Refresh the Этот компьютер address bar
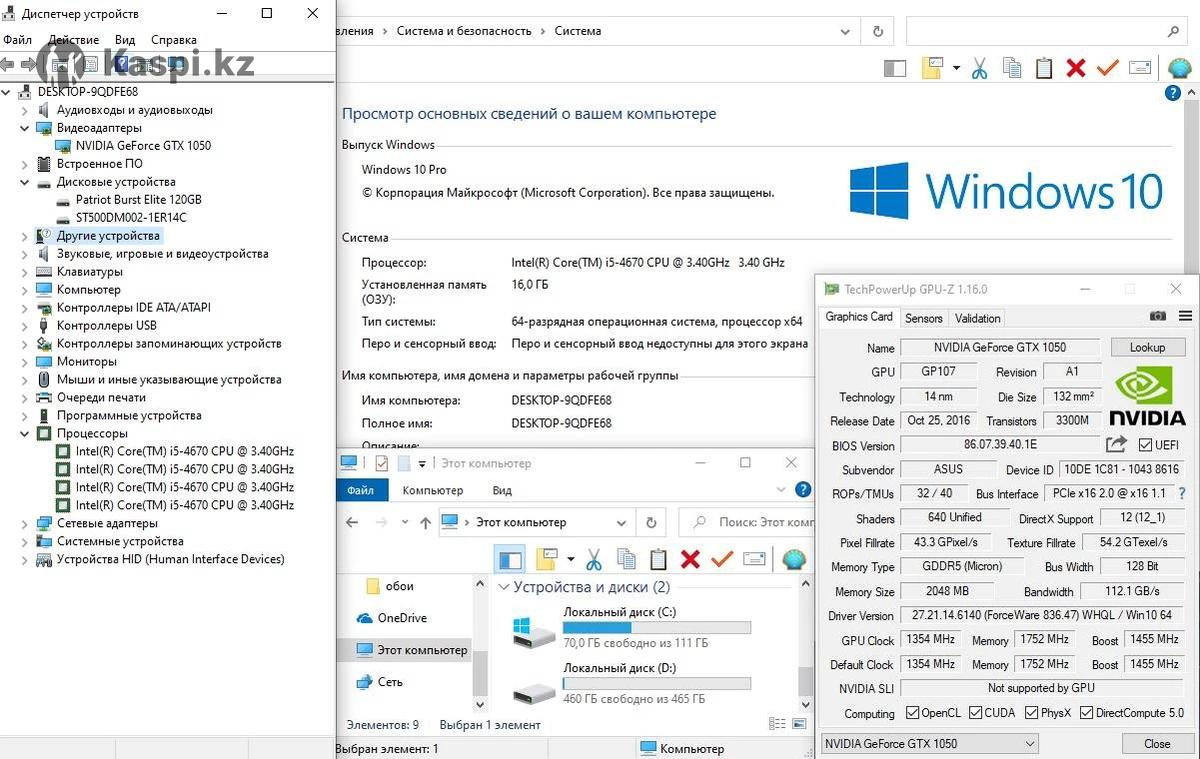The height and width of the screenshot is (759, 1200). pos(651,522)
